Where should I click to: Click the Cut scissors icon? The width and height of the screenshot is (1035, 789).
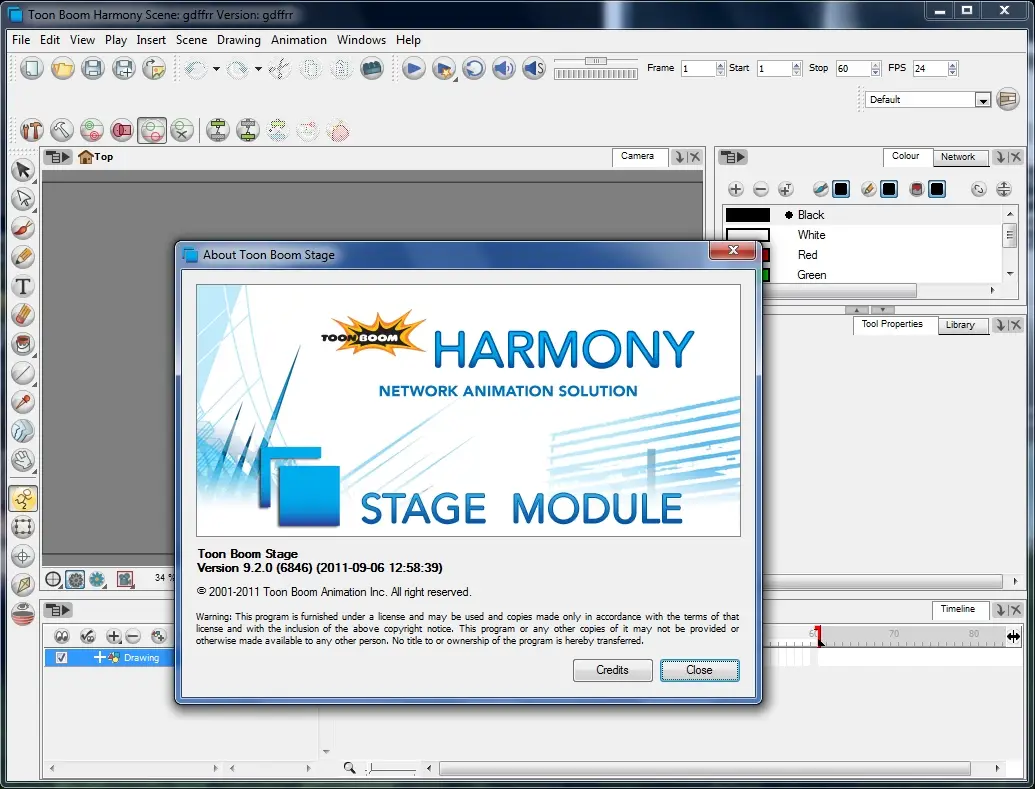point(280,69)
